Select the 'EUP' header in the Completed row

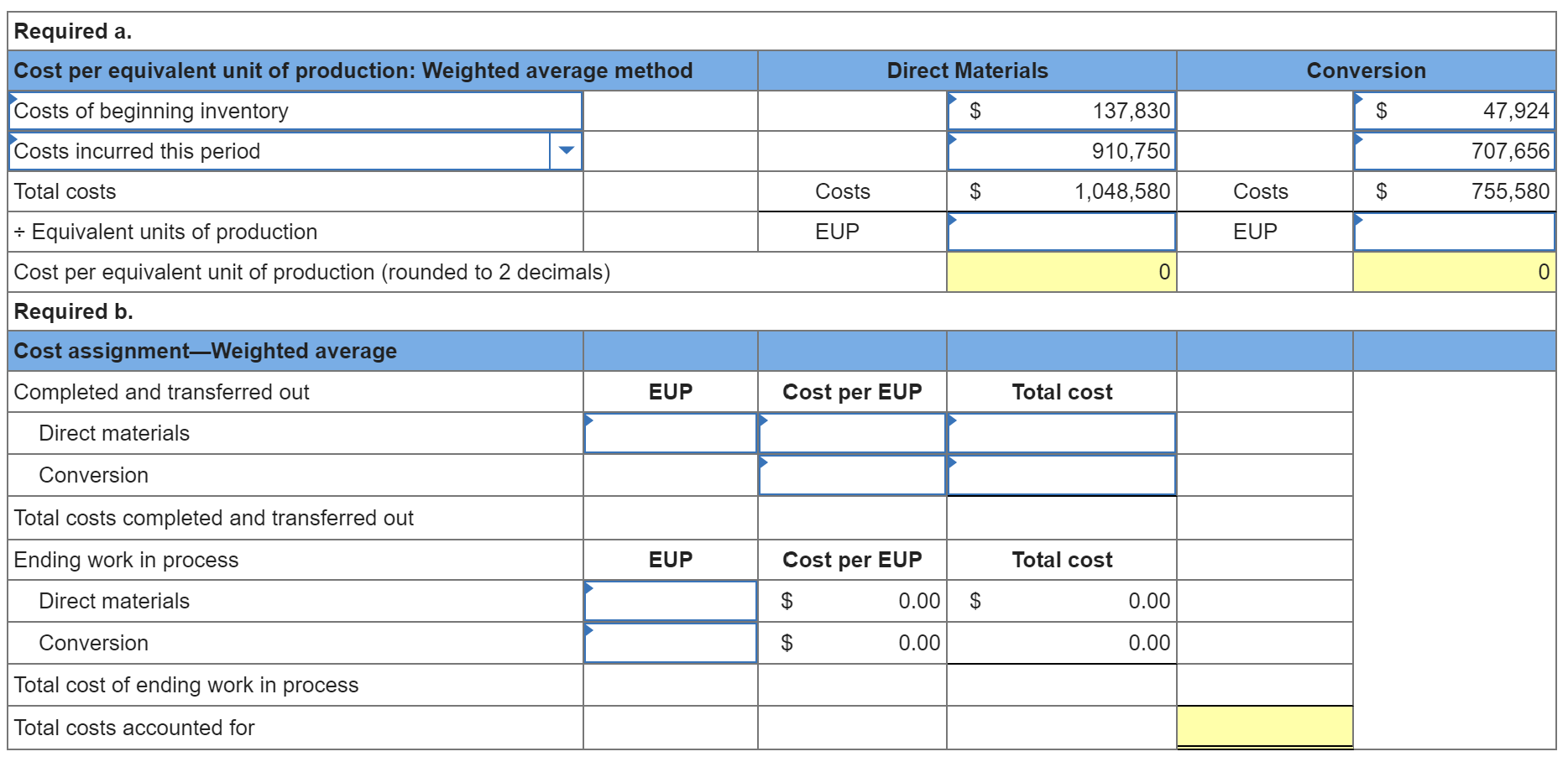671,392
